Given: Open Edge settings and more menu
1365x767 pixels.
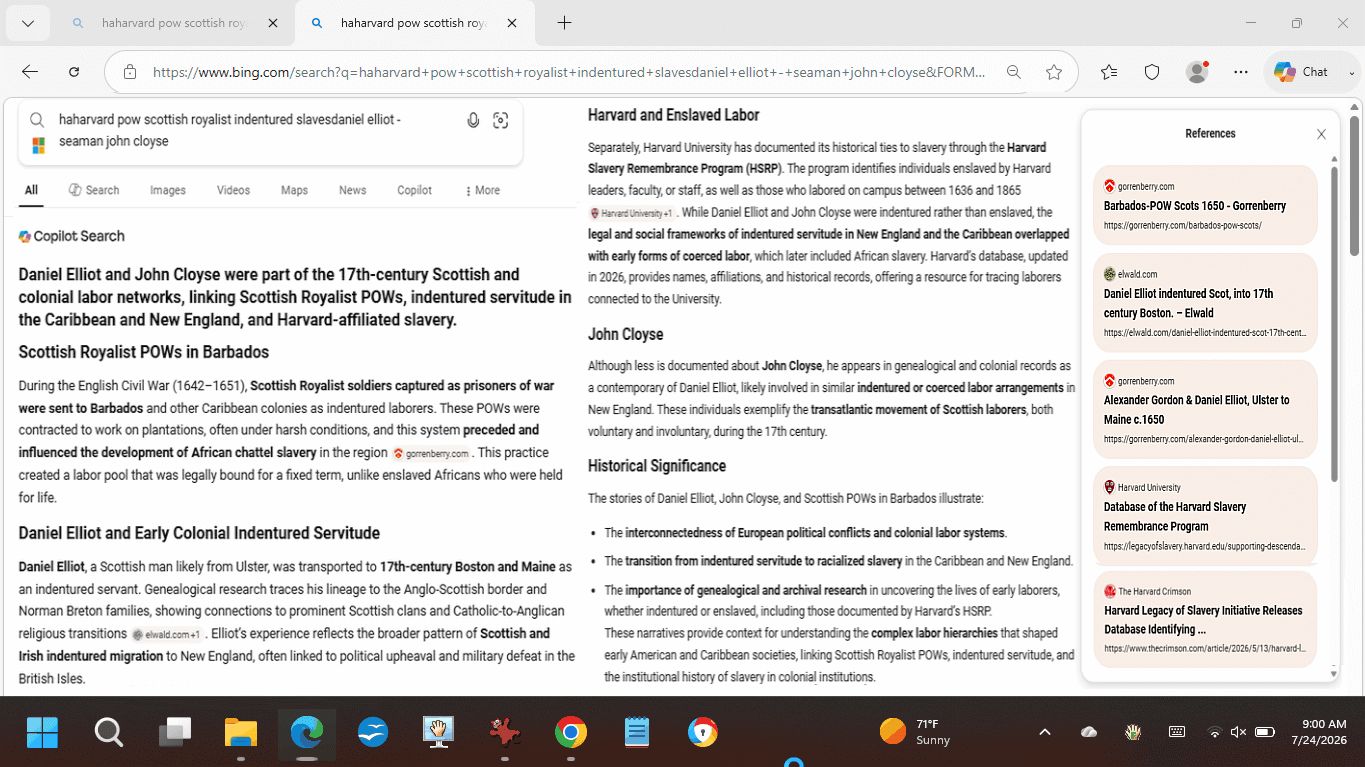Looking at the screenshot, I should click(x=1241, y=72).
